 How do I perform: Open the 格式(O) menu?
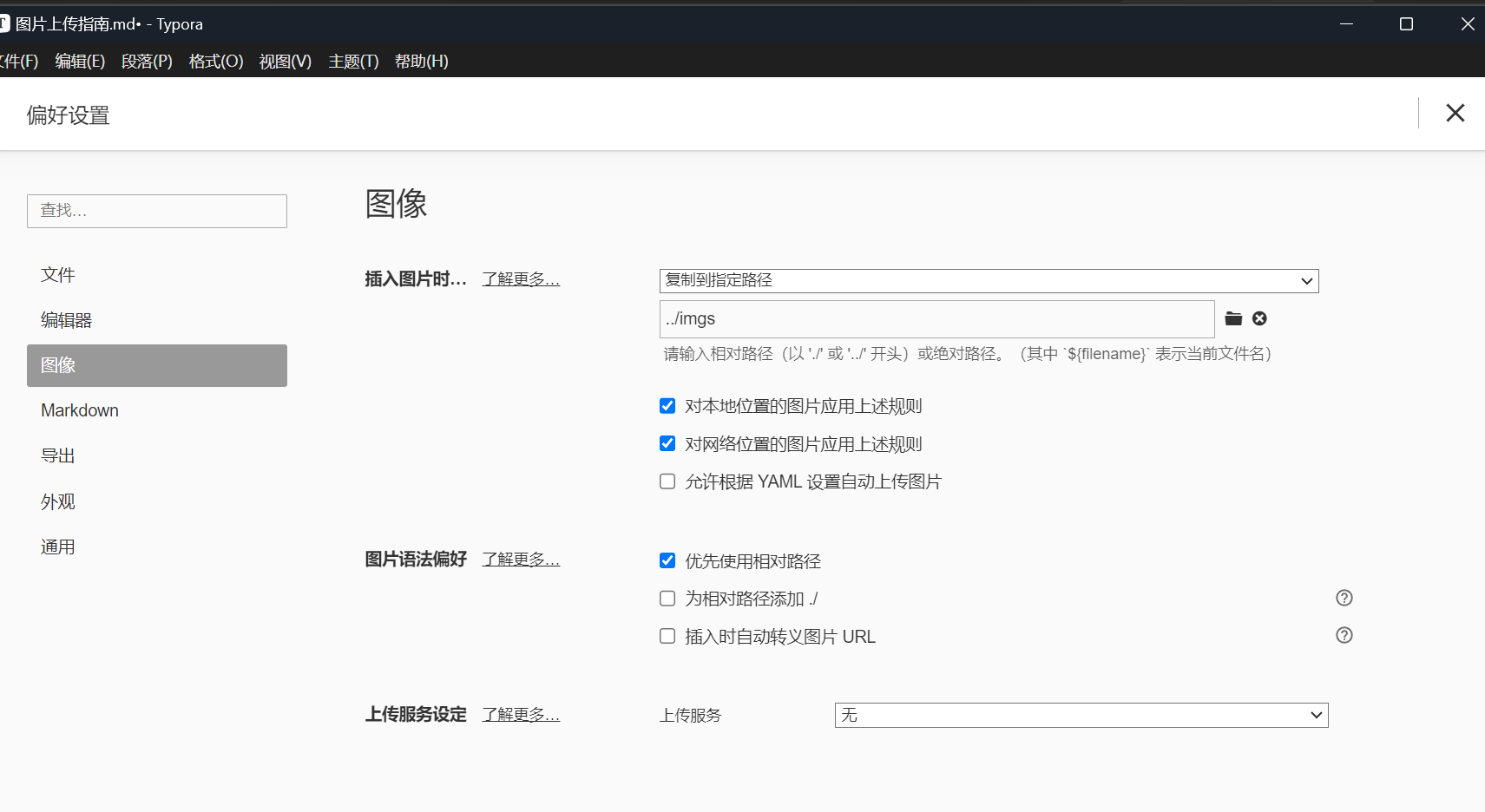coord(216,61)
